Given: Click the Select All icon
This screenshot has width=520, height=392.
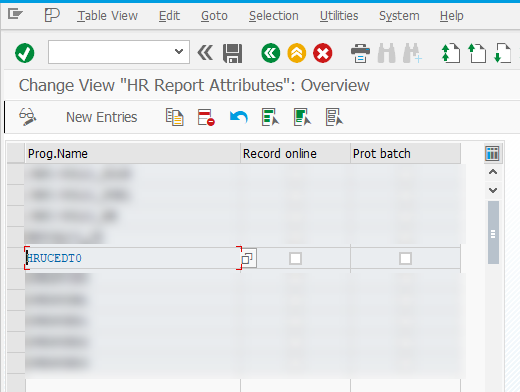Looking at the screenshot, I should 270,117.
